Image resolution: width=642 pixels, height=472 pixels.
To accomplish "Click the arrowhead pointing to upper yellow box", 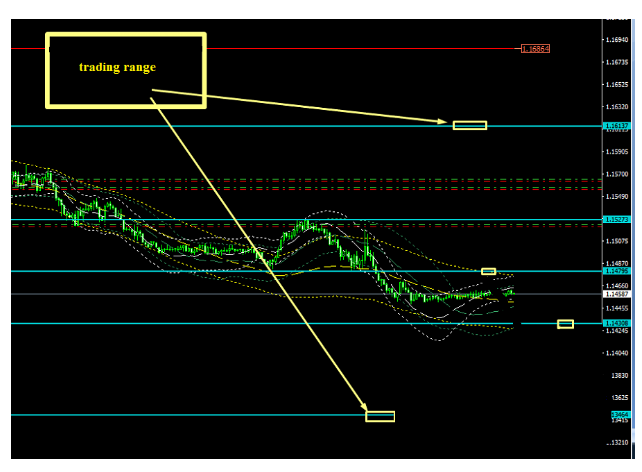I will tap(447, 122).
